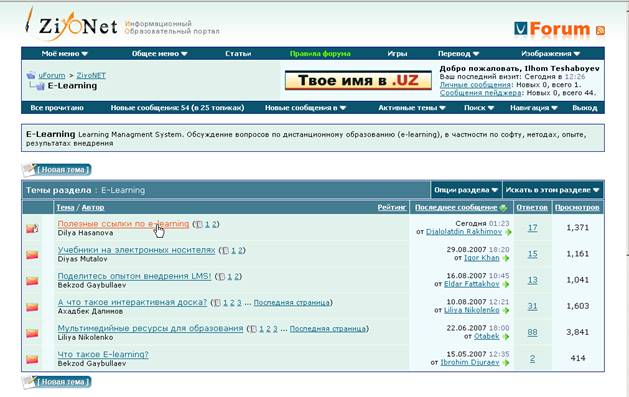Expand the Поиск dropdown
The height and width of the screenshot is (397, 629).
tap(479, 108)
